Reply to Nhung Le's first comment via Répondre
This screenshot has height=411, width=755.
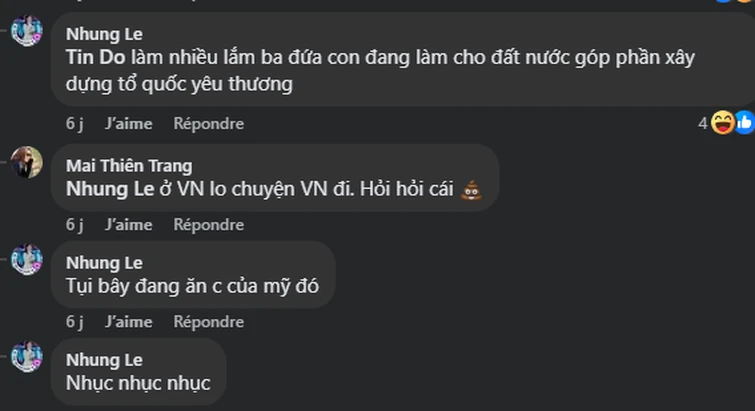click(208, 124)
